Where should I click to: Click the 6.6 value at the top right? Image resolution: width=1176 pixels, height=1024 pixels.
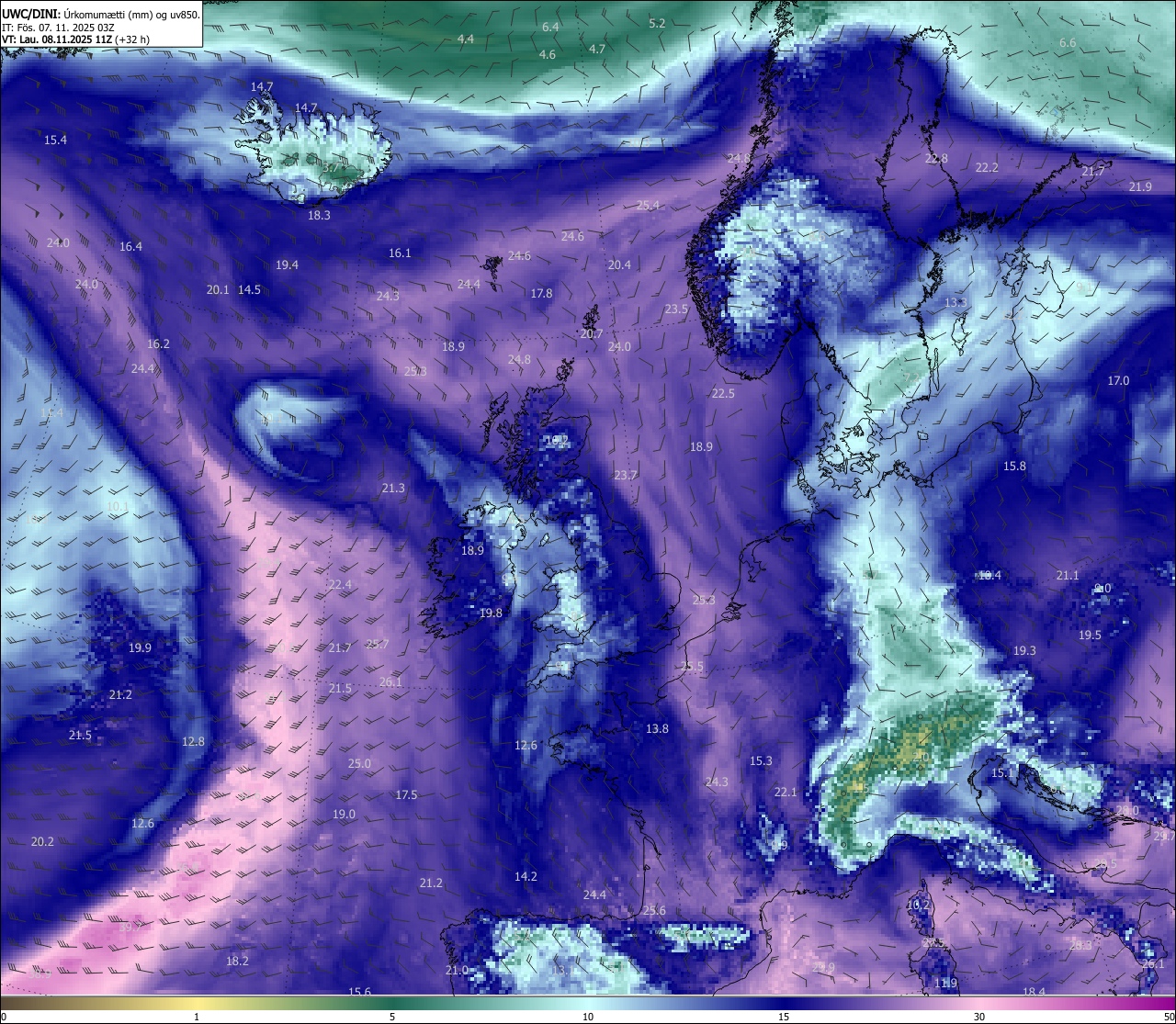(1068, 43)
